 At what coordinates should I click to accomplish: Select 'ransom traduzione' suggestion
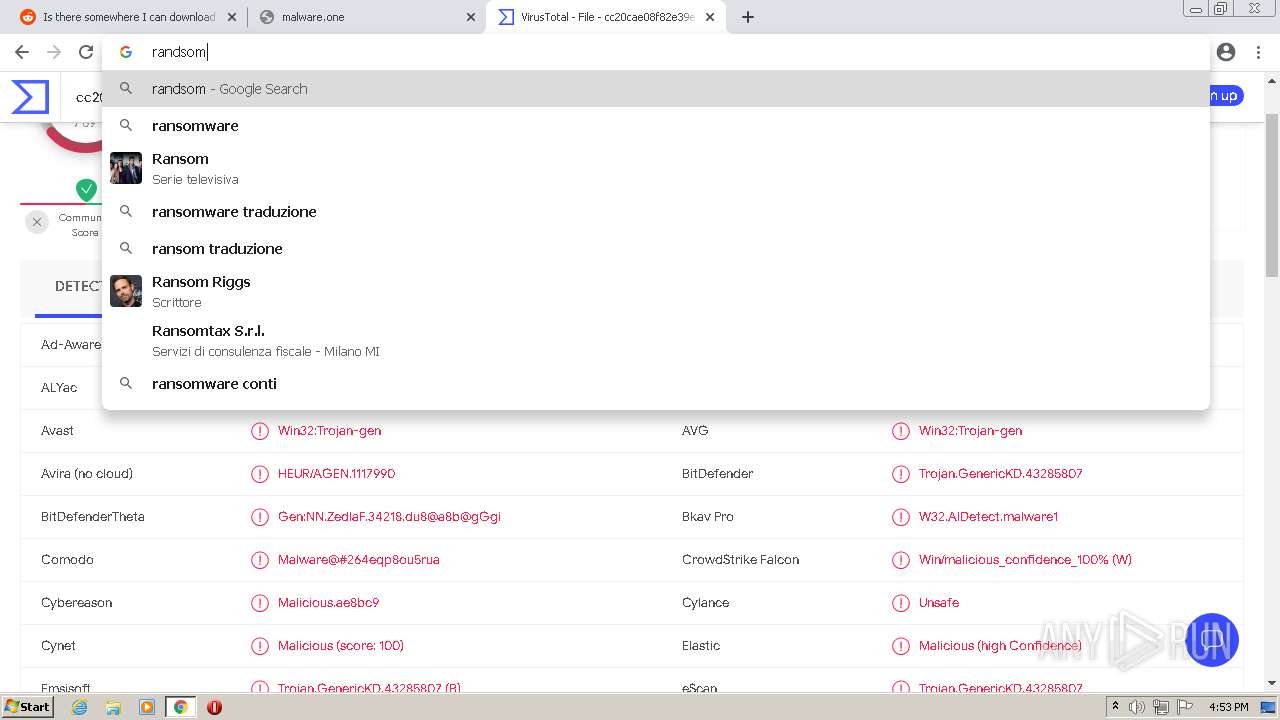pos(656,249)
